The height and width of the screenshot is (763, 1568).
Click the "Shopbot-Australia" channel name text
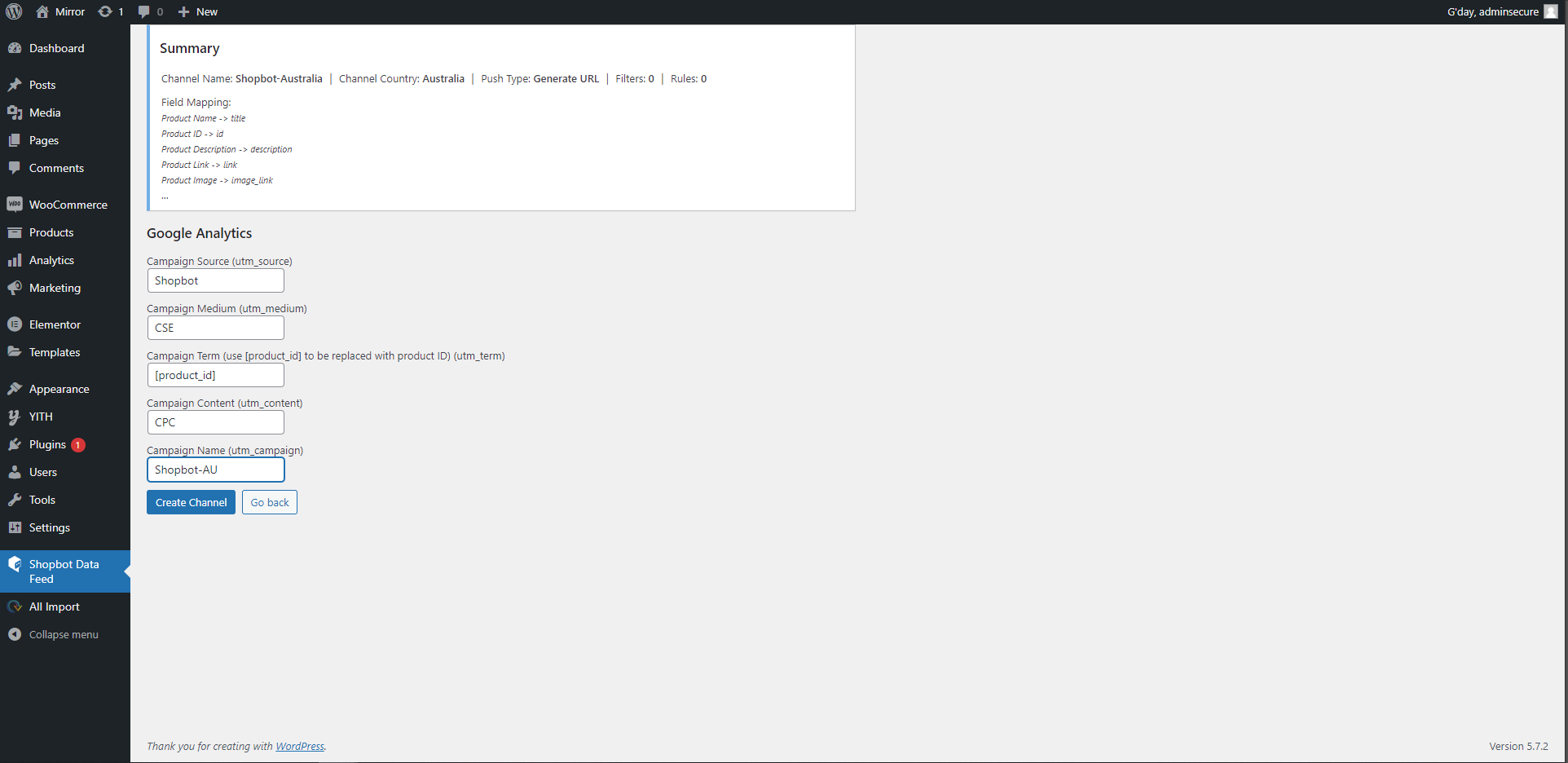click(279, 79)
